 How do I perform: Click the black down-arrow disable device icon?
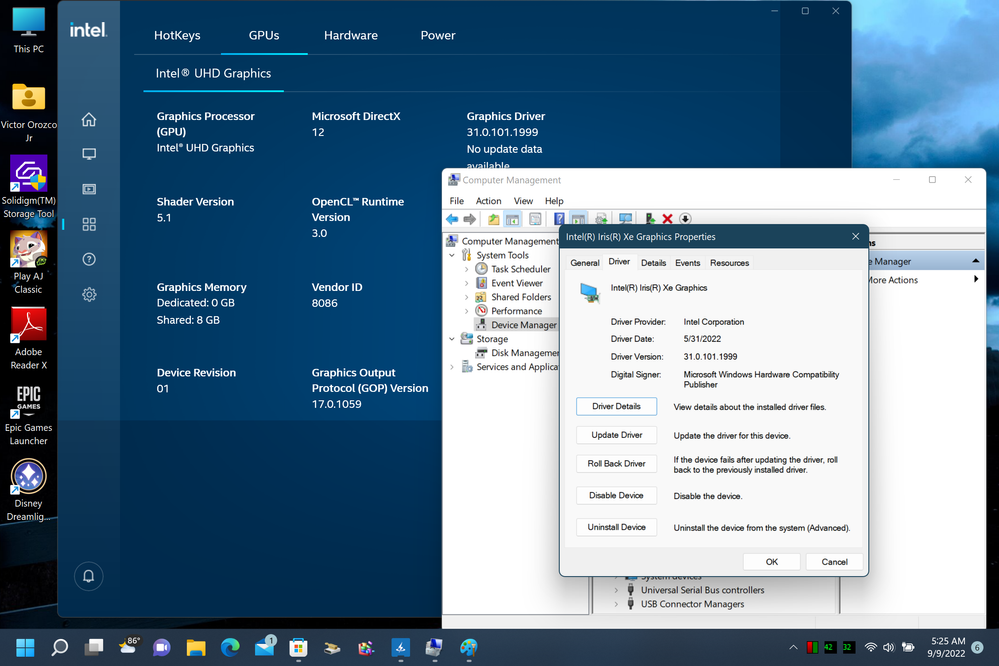click(x=686, y=219)
